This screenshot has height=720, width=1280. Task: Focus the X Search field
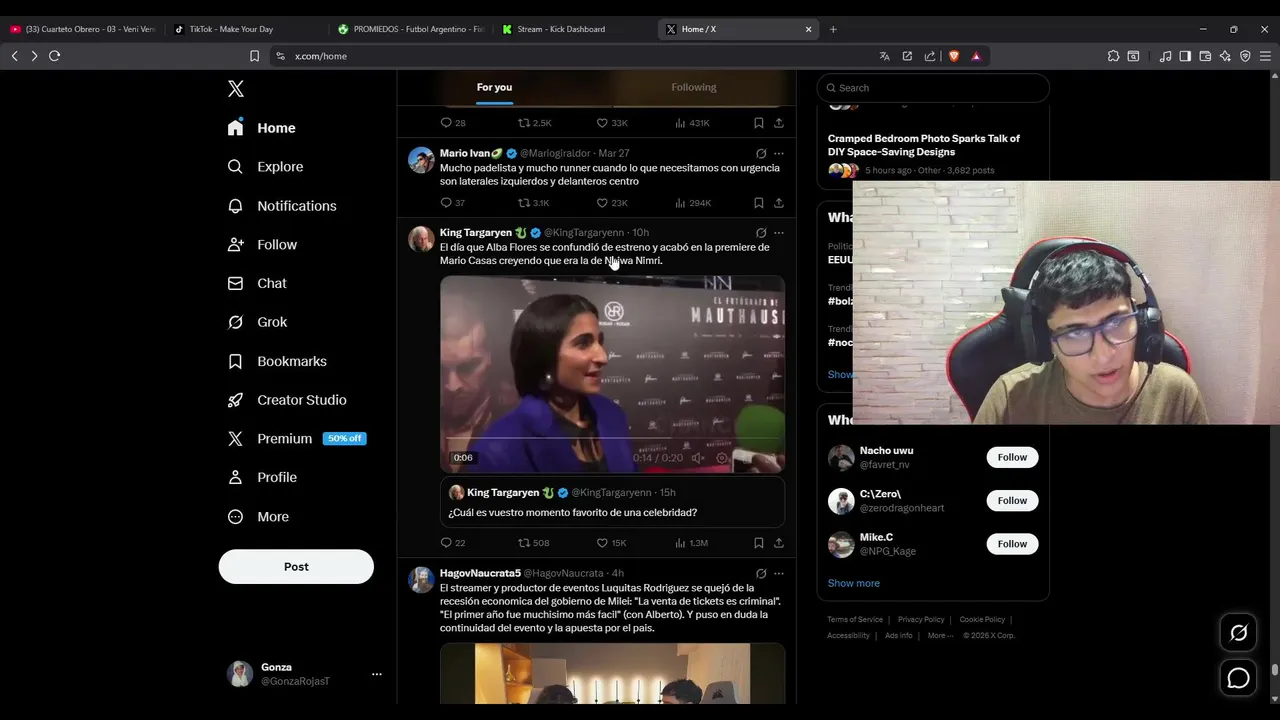933,88
